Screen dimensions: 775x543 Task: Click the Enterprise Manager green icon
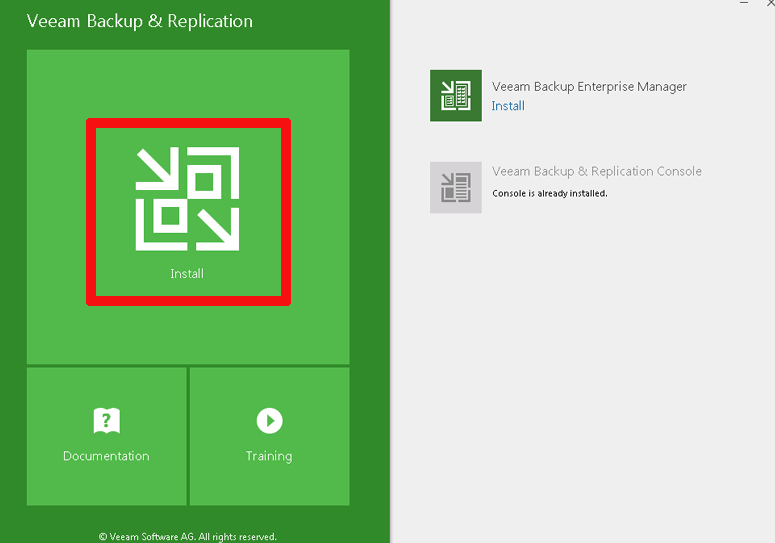pos(456,95)
